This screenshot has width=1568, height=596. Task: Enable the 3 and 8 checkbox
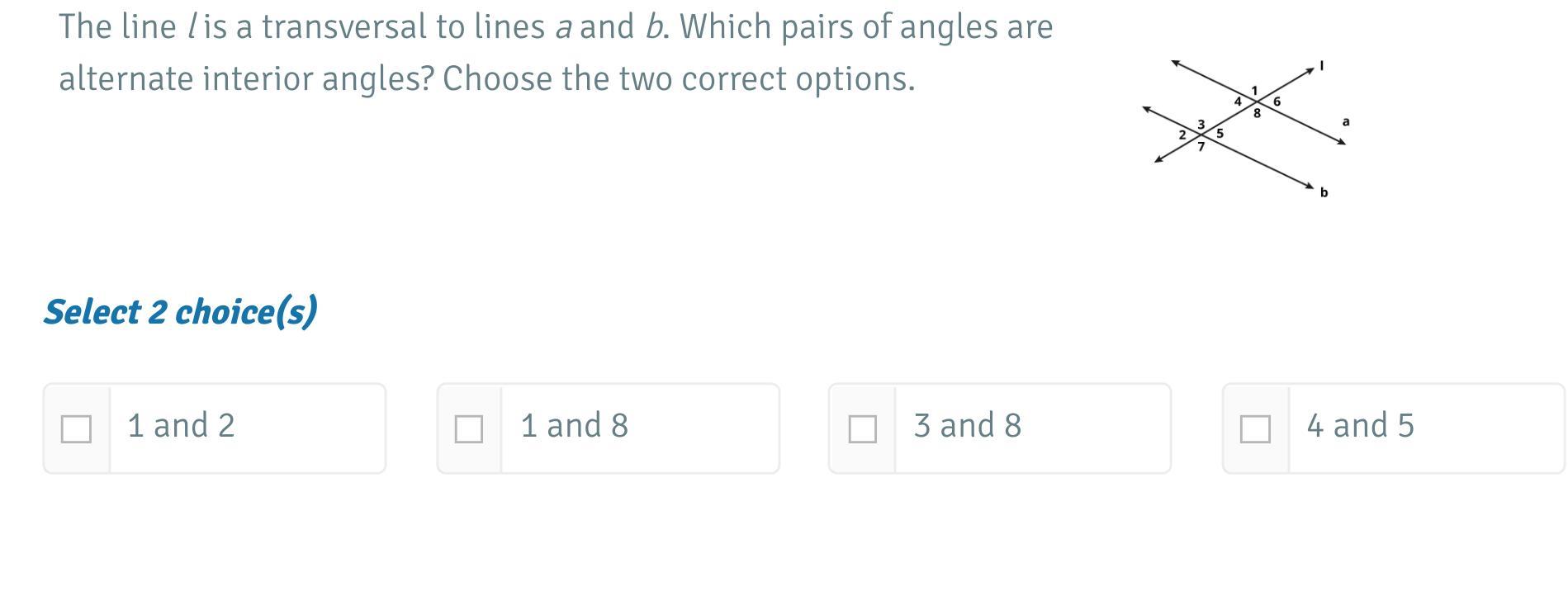pos(862,428)
